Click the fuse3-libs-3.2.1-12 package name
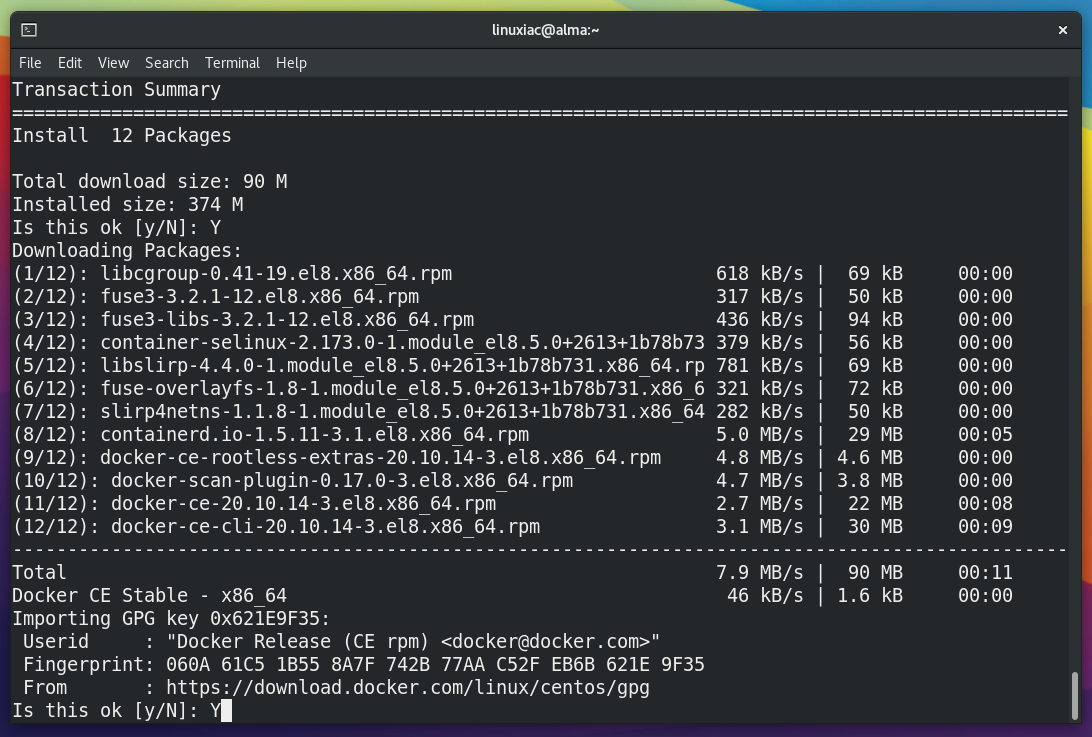 pyautogui.click(x=287, y=320)
